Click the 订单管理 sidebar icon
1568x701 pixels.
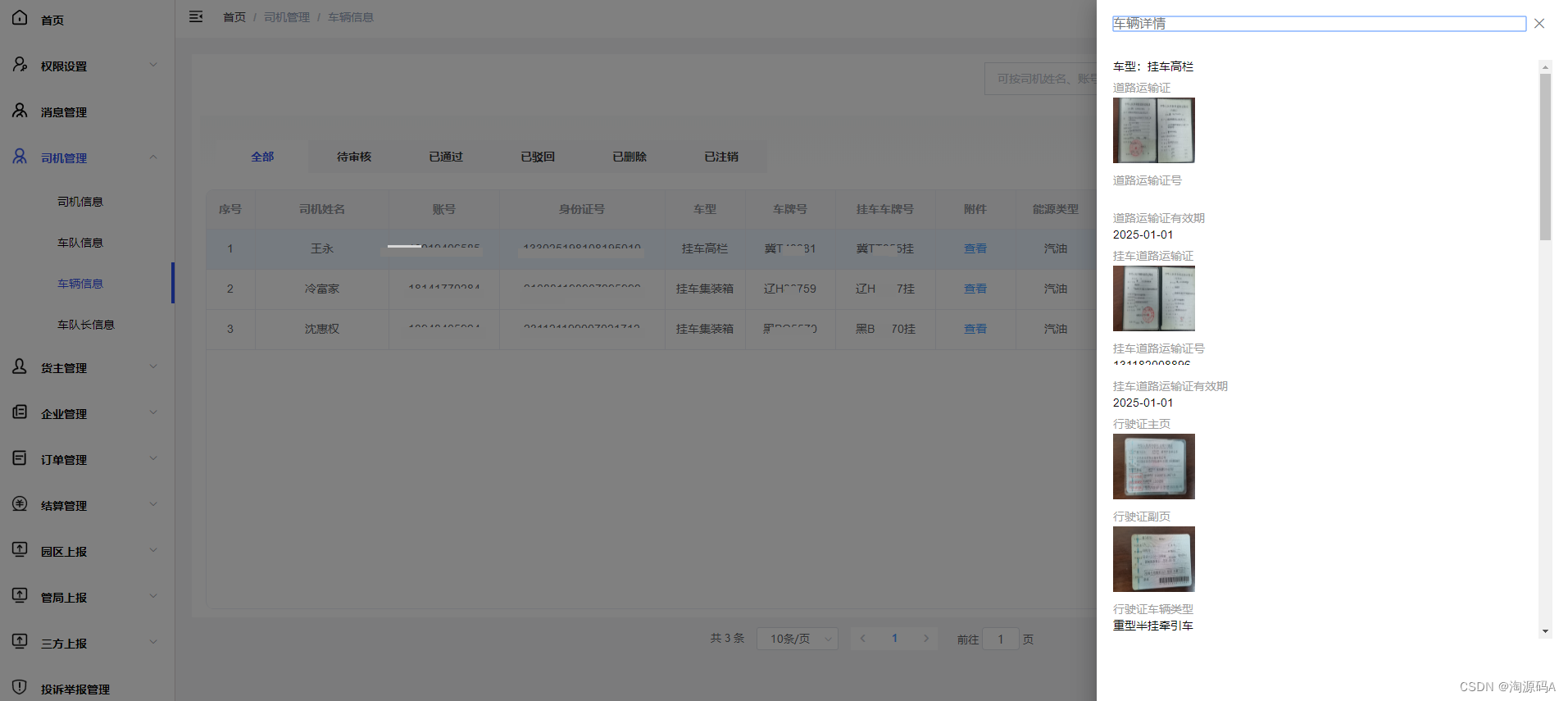20,457
